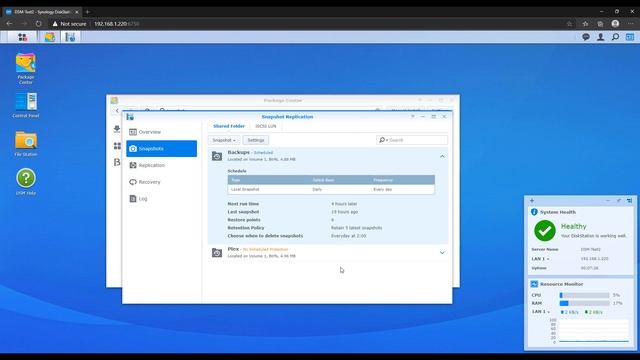Collapse the Backups folder details
This screenshot has height=360, width=640.
pyautogui.click(x=442, y=156)
